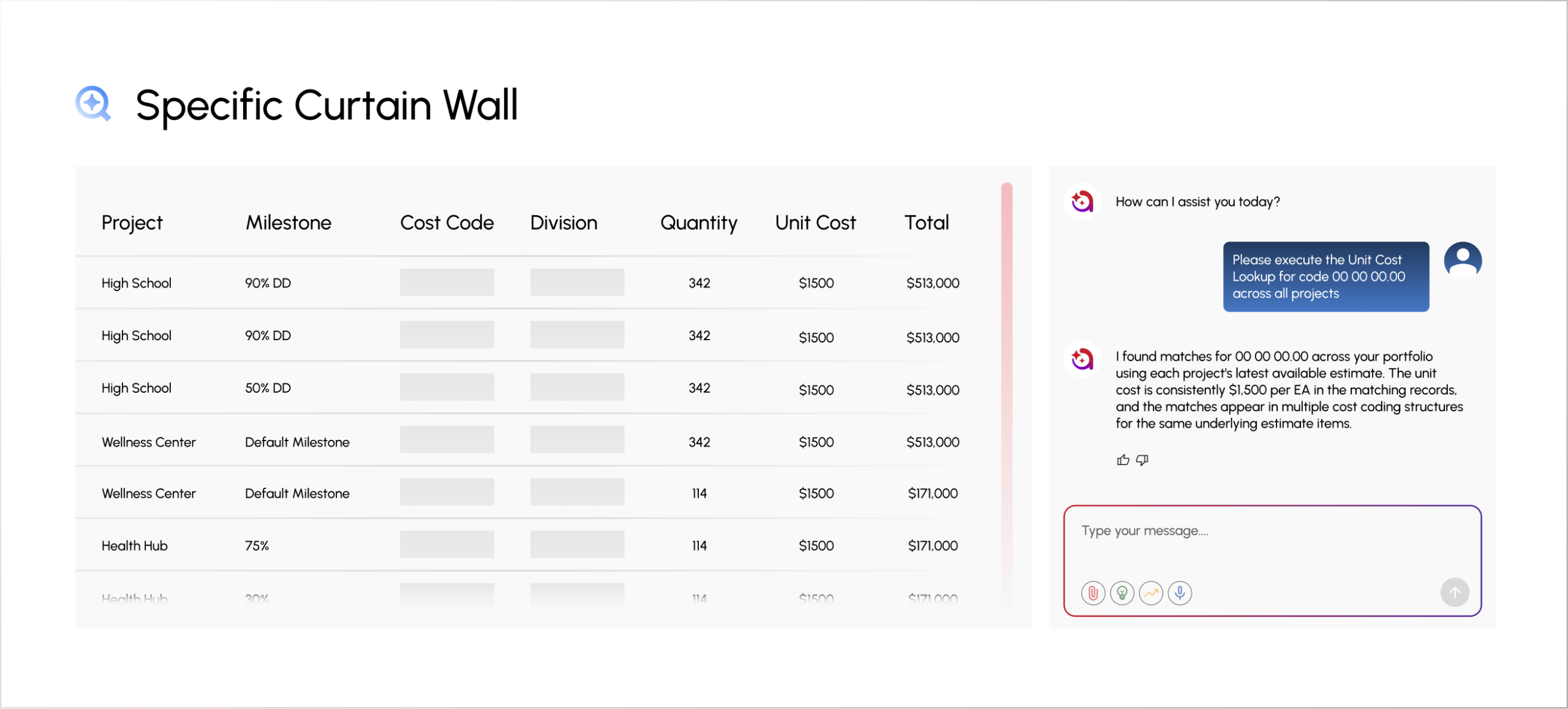Give thumbs up to assistant response

(x=1123, y=460)
